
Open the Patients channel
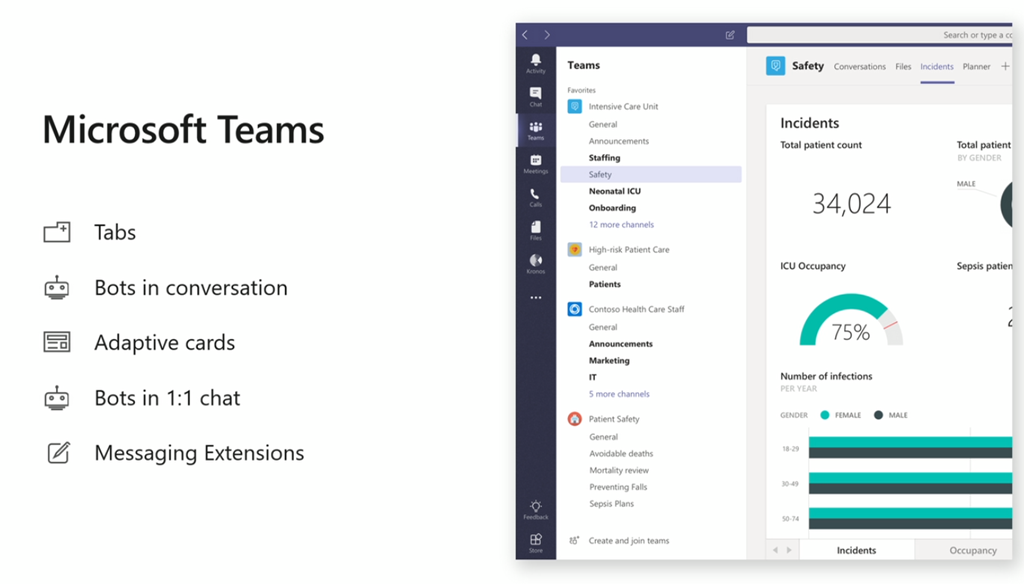(605, 284)
